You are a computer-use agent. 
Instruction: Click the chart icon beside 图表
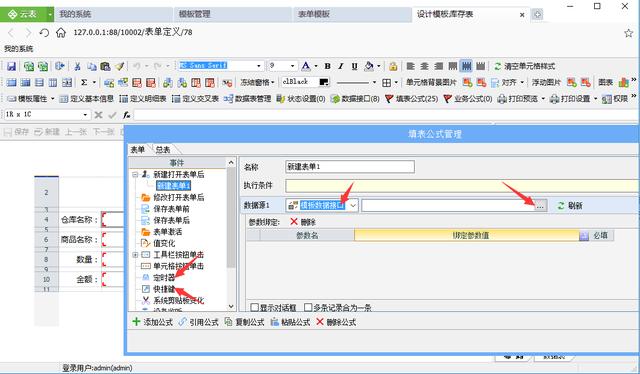(x=623, y=82)
